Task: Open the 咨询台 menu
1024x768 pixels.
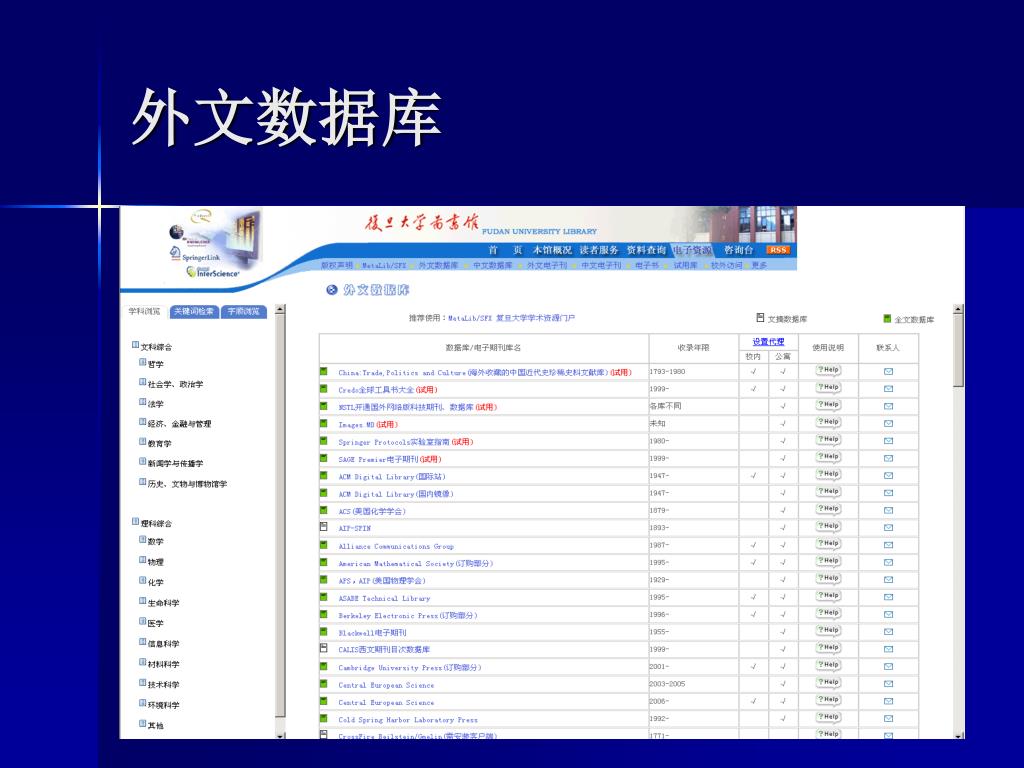Action: tap(739, 250)
